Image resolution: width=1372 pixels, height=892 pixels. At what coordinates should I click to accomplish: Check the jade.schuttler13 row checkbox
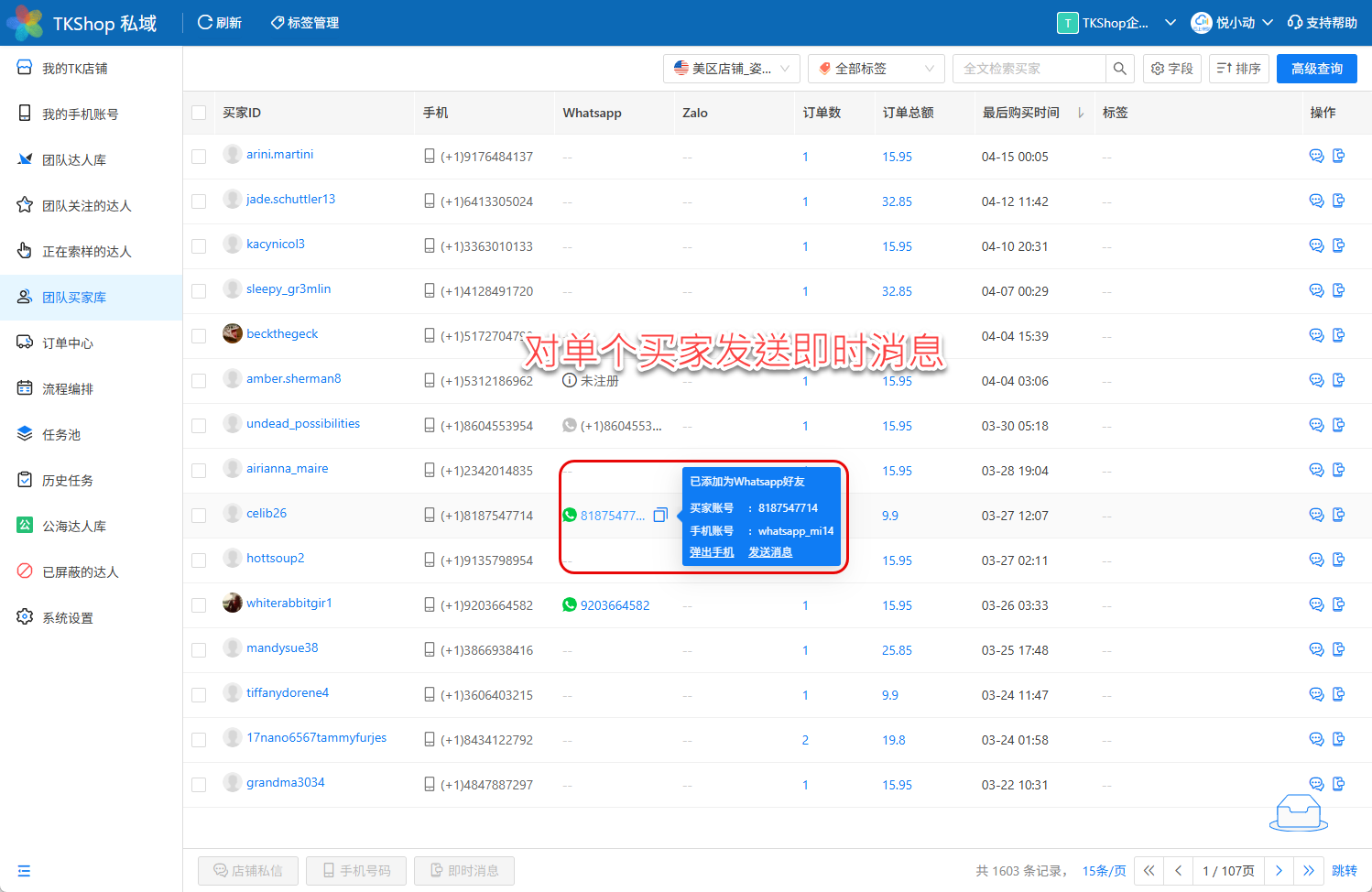pyautogui.click(x=199, y=201)
